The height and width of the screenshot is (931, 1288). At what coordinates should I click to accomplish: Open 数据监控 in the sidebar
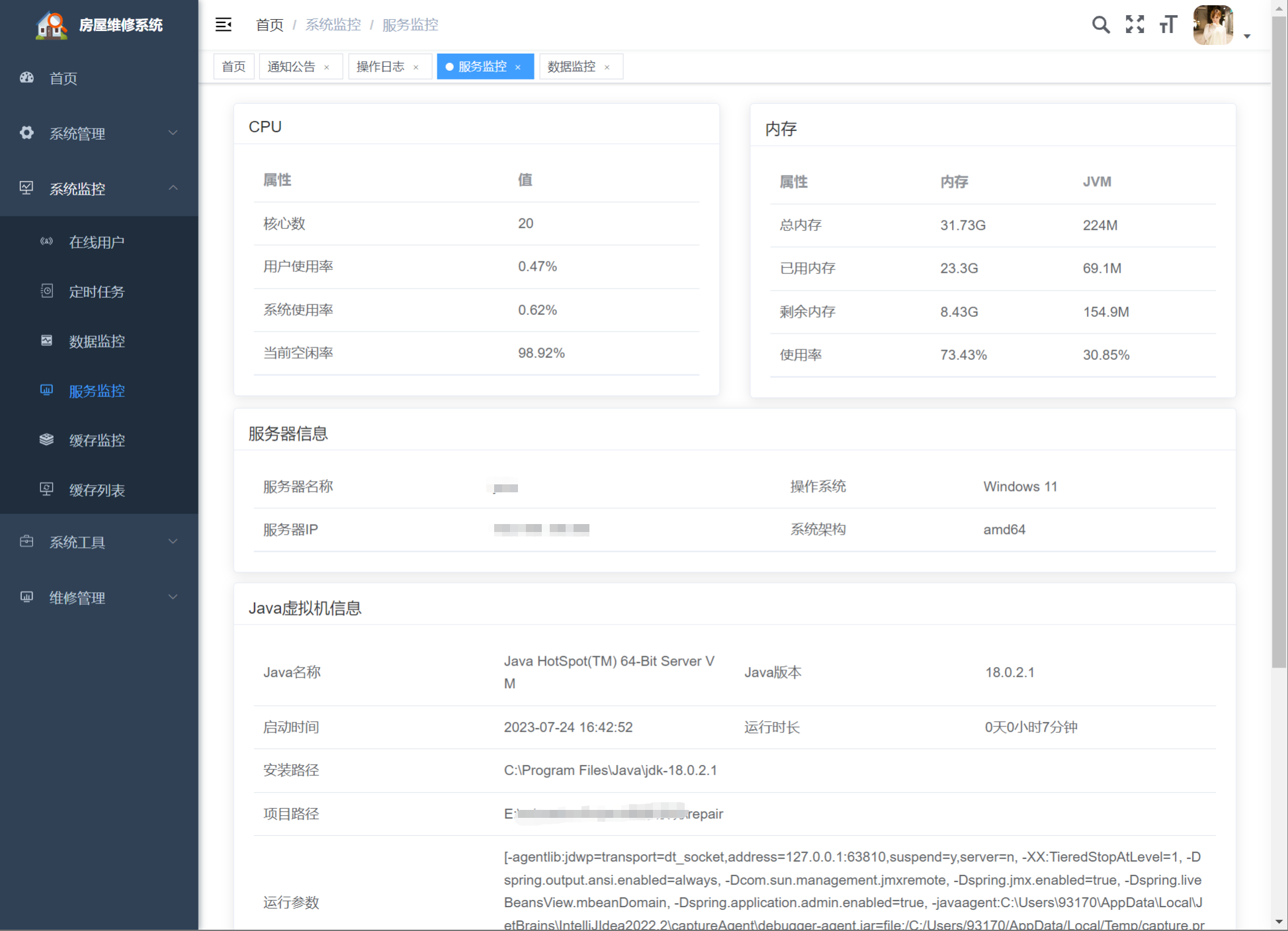pos(97,341)
